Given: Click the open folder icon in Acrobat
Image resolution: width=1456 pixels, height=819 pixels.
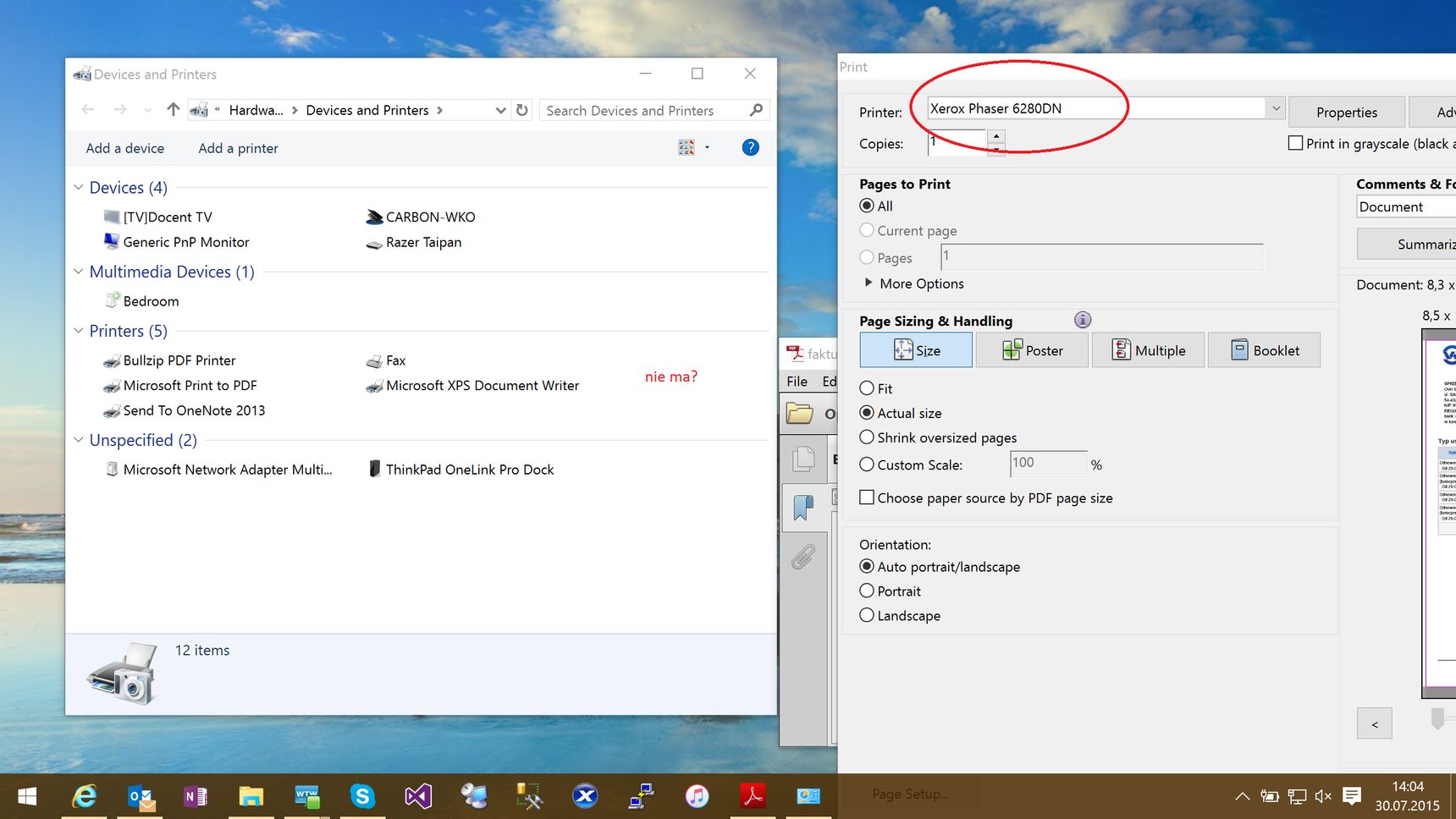Looking at the screenshot, I should click(799, 413).
